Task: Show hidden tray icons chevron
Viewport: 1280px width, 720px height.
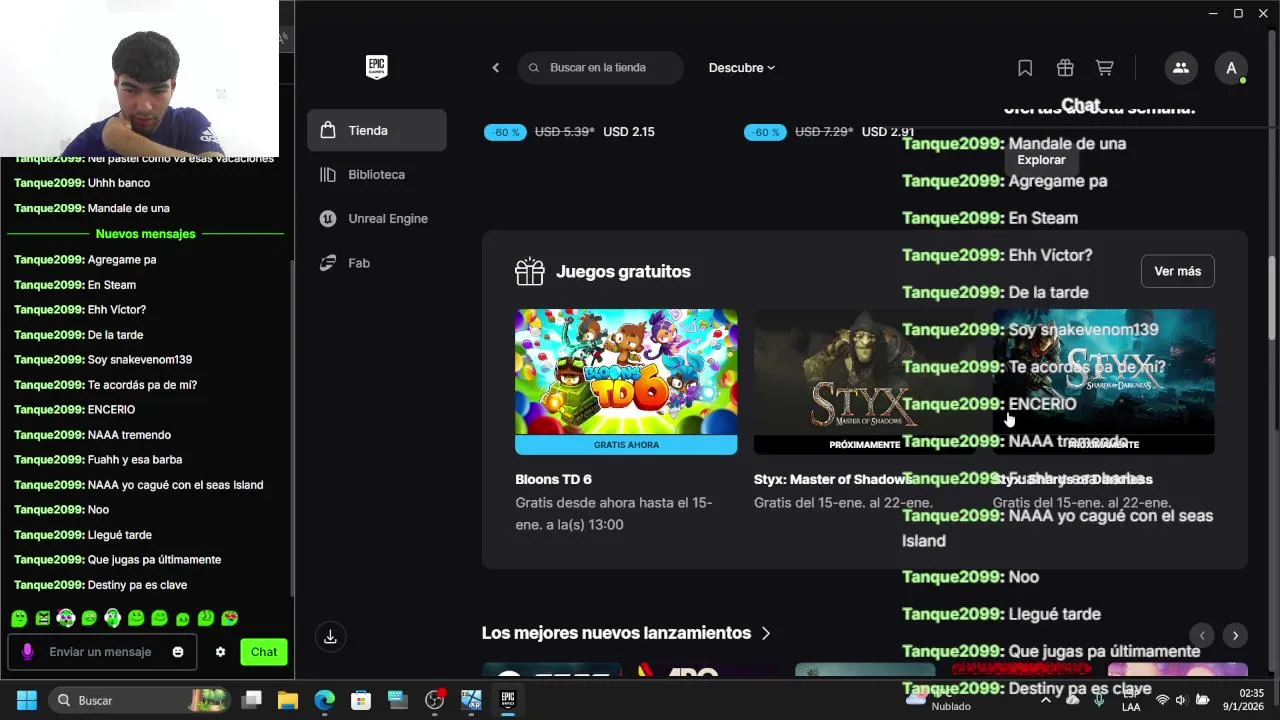Action: click(1046, 700)
